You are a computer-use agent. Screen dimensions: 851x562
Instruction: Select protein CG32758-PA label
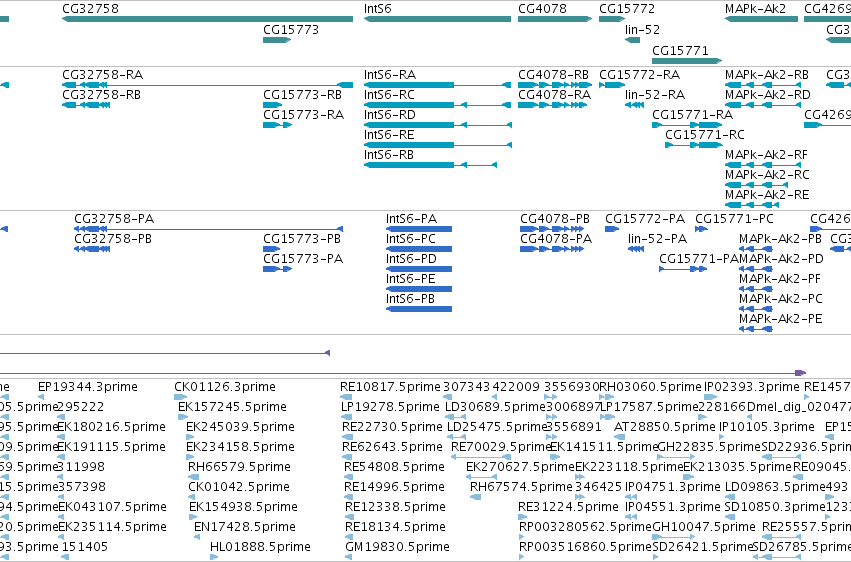point(114,219)
